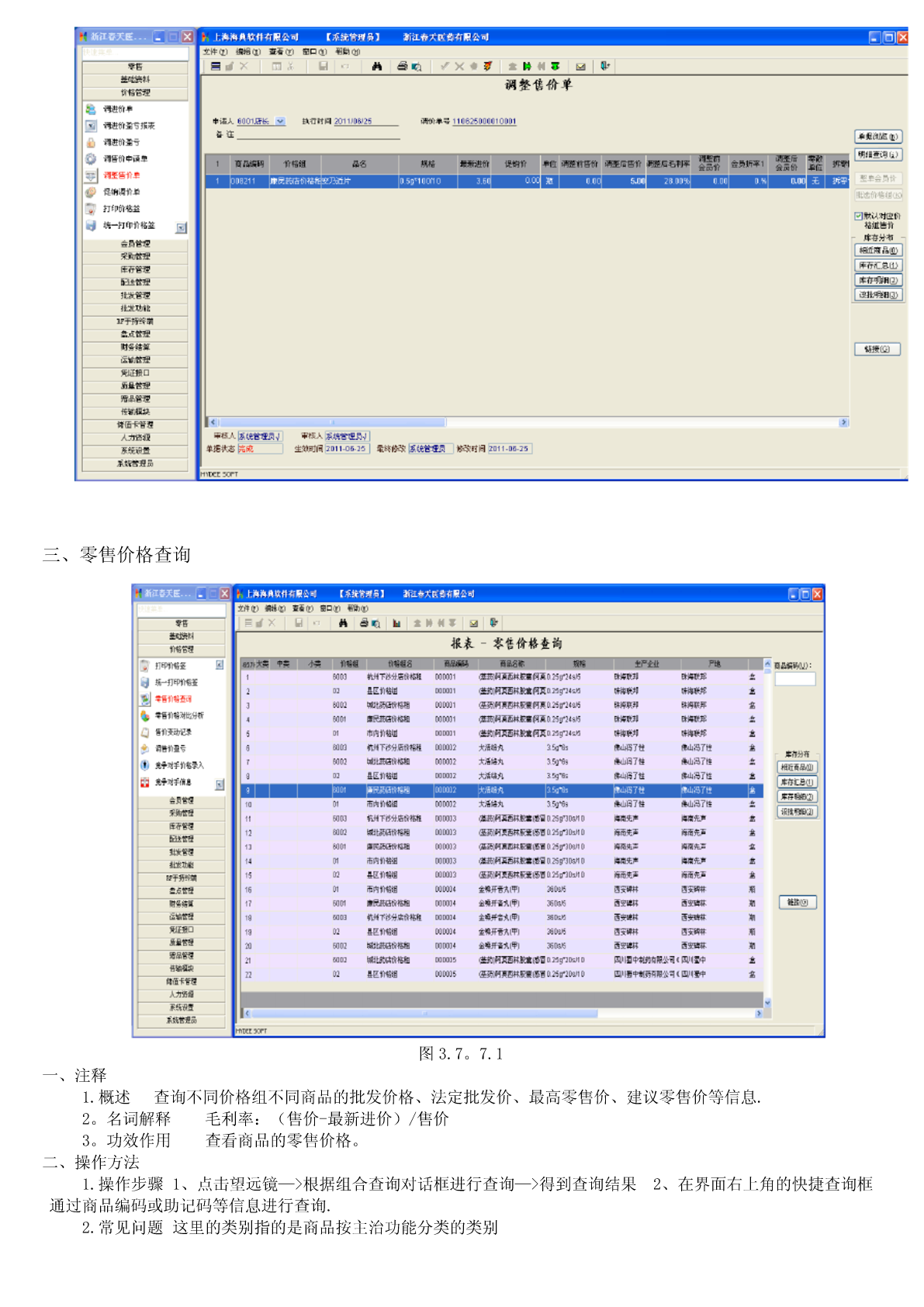Click 链接 button in 调整售价单 window
The image size is (924, 1307).
877,349
